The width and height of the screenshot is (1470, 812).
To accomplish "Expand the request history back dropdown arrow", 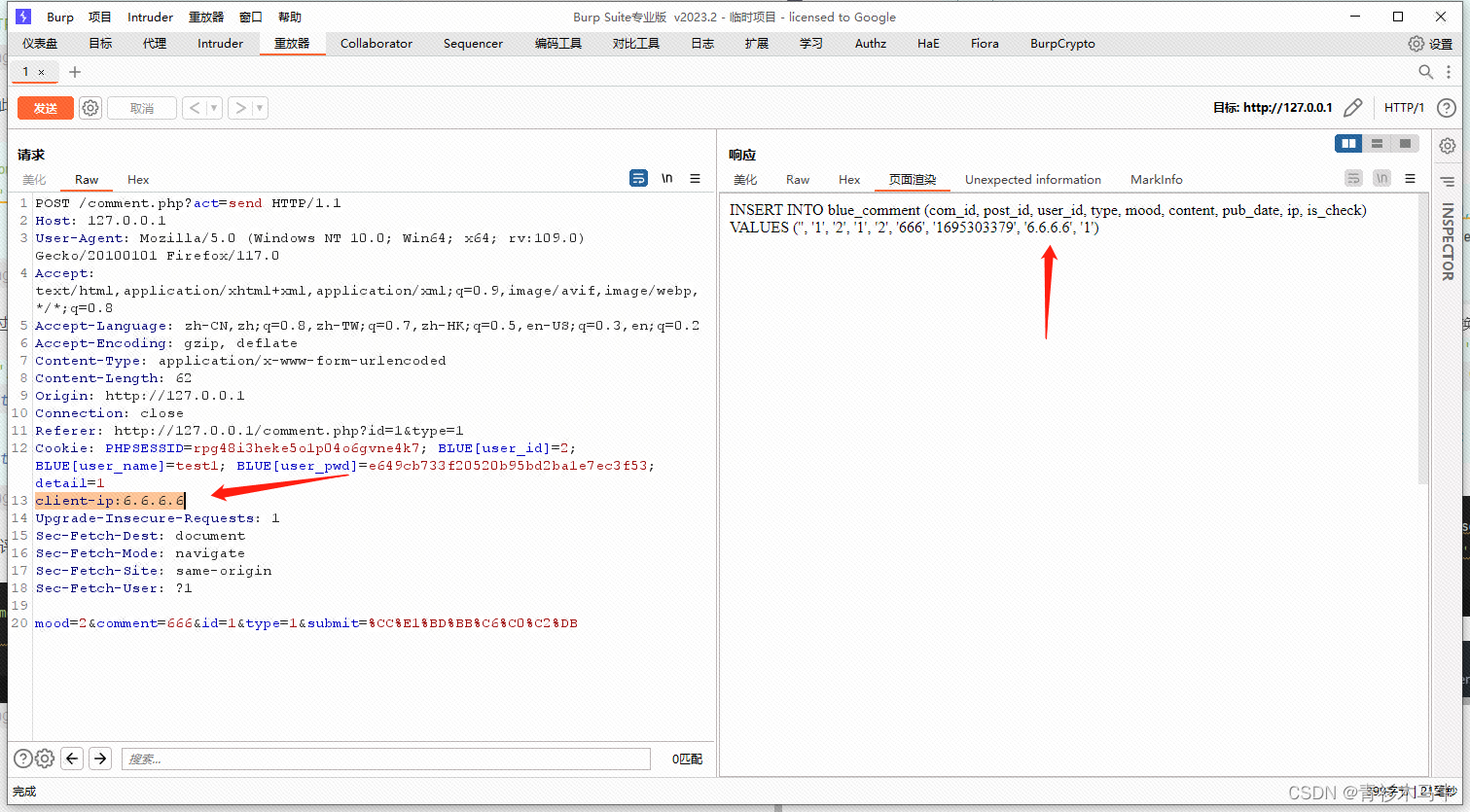I will [x=214, y=108].
